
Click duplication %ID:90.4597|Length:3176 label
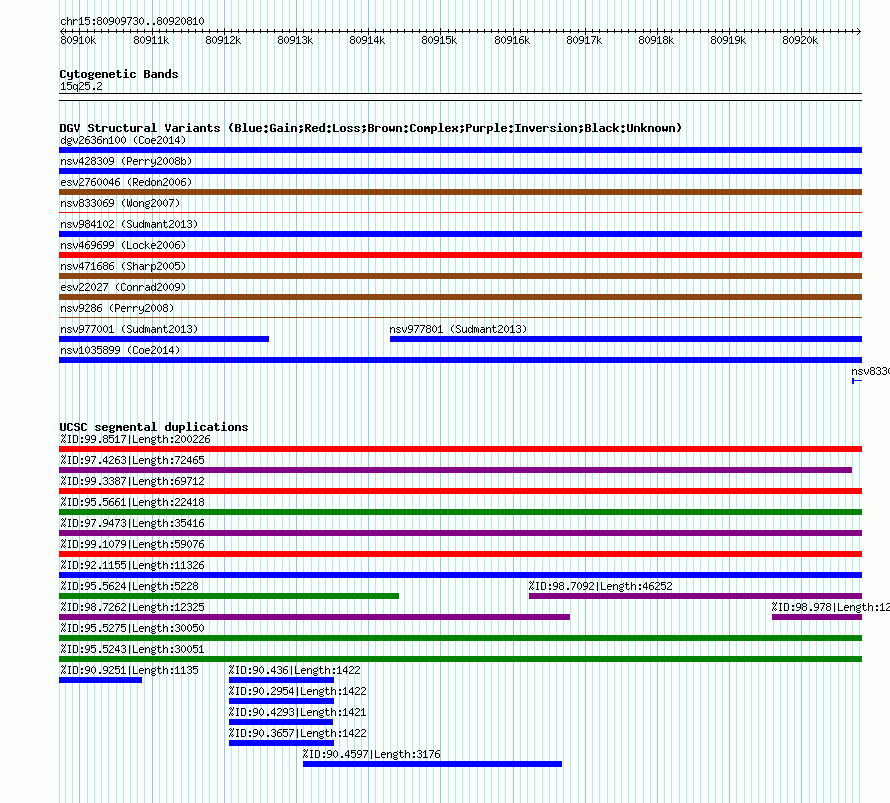(x=371, y=754)
